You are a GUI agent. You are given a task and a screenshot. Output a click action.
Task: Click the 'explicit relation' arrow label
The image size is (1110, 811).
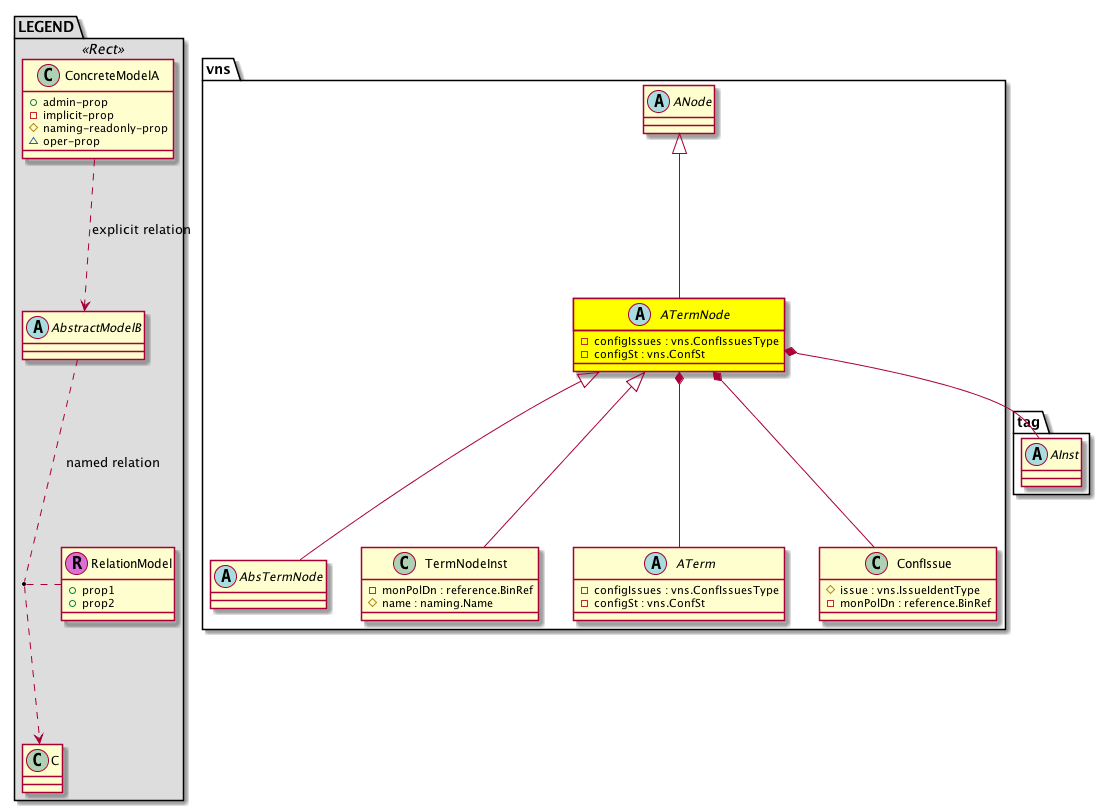coord(140,230)
